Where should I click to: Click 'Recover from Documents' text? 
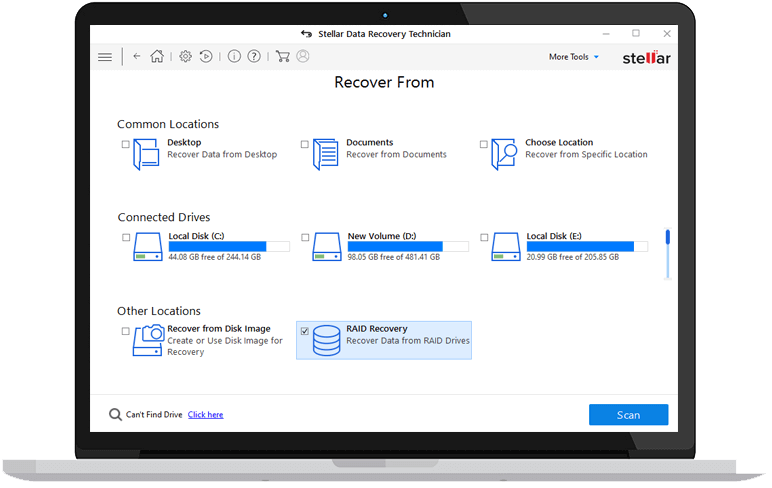click(396, 155)
